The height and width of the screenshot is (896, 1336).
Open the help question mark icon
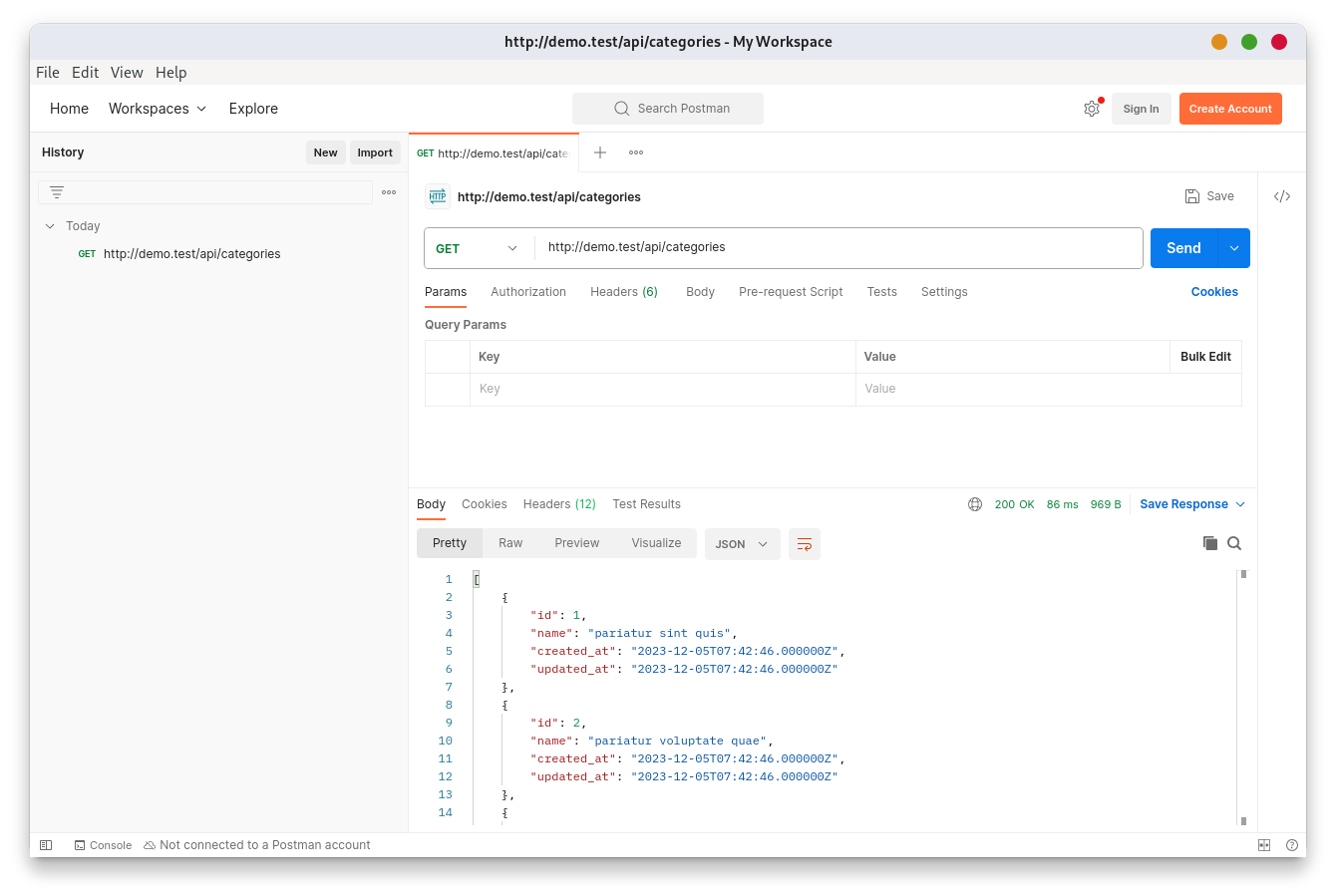(x=1291, y=845)
